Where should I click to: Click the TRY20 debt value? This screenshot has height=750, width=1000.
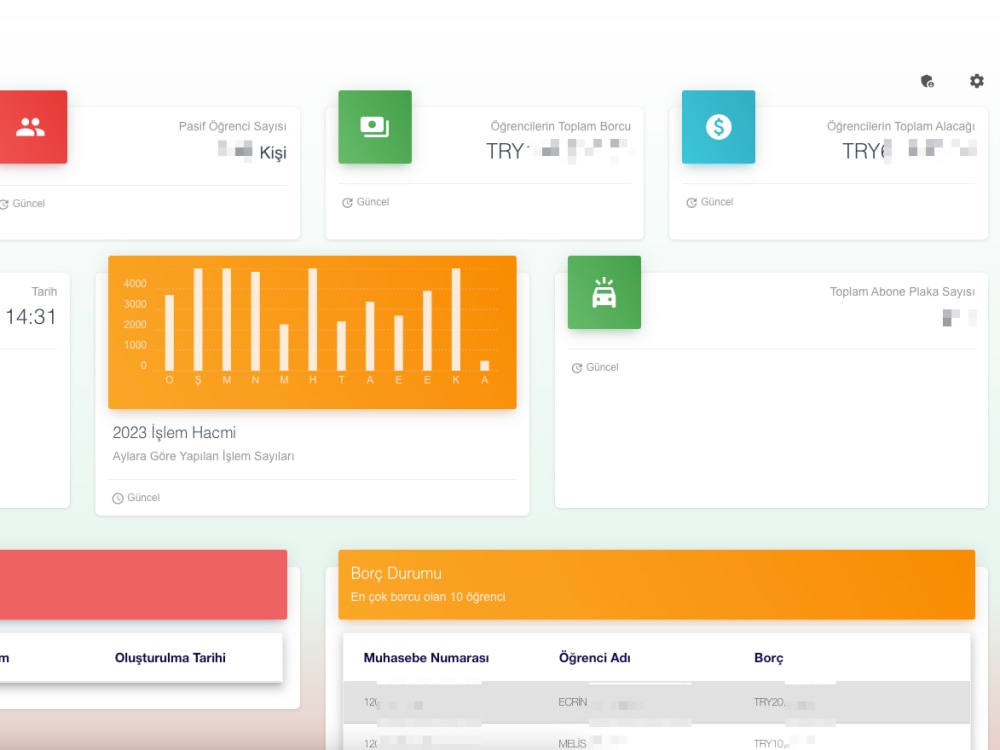769,702
